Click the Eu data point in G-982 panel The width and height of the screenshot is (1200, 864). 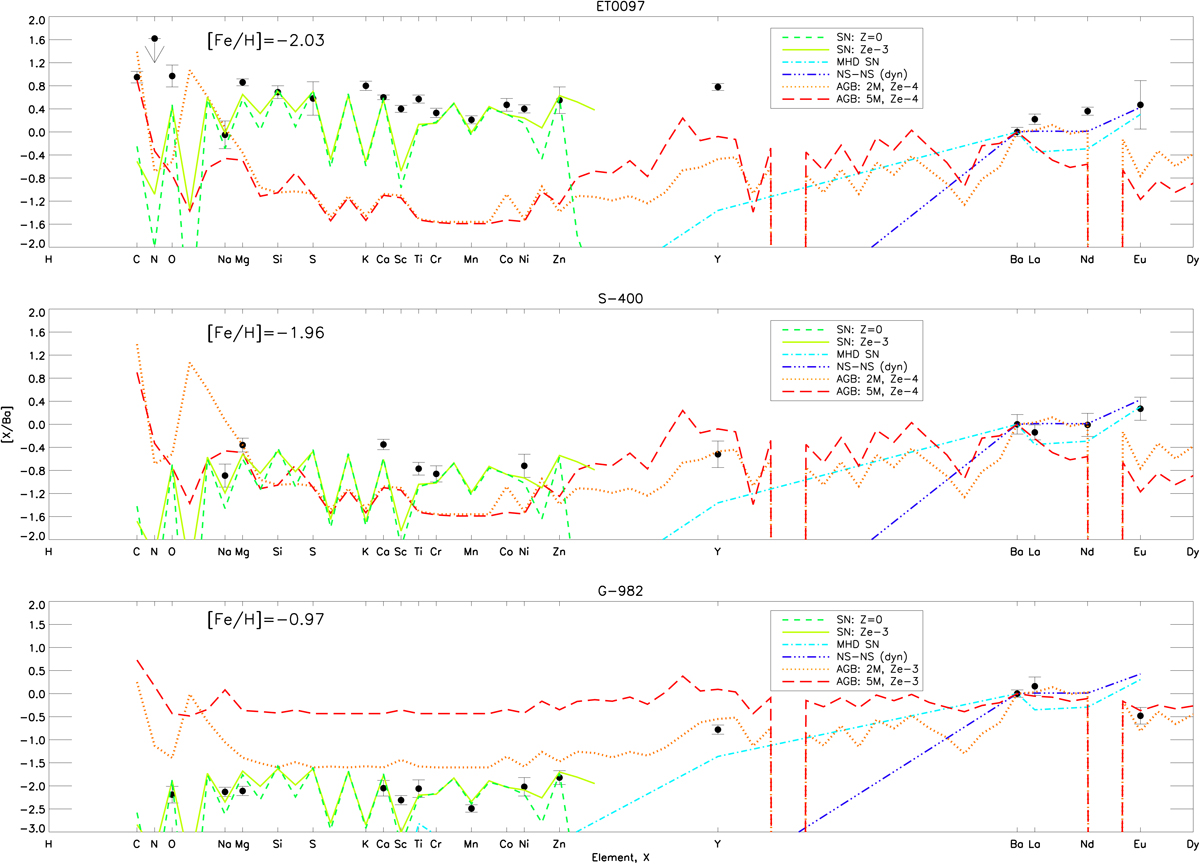pyautogui.click(x=1140, y=716)
